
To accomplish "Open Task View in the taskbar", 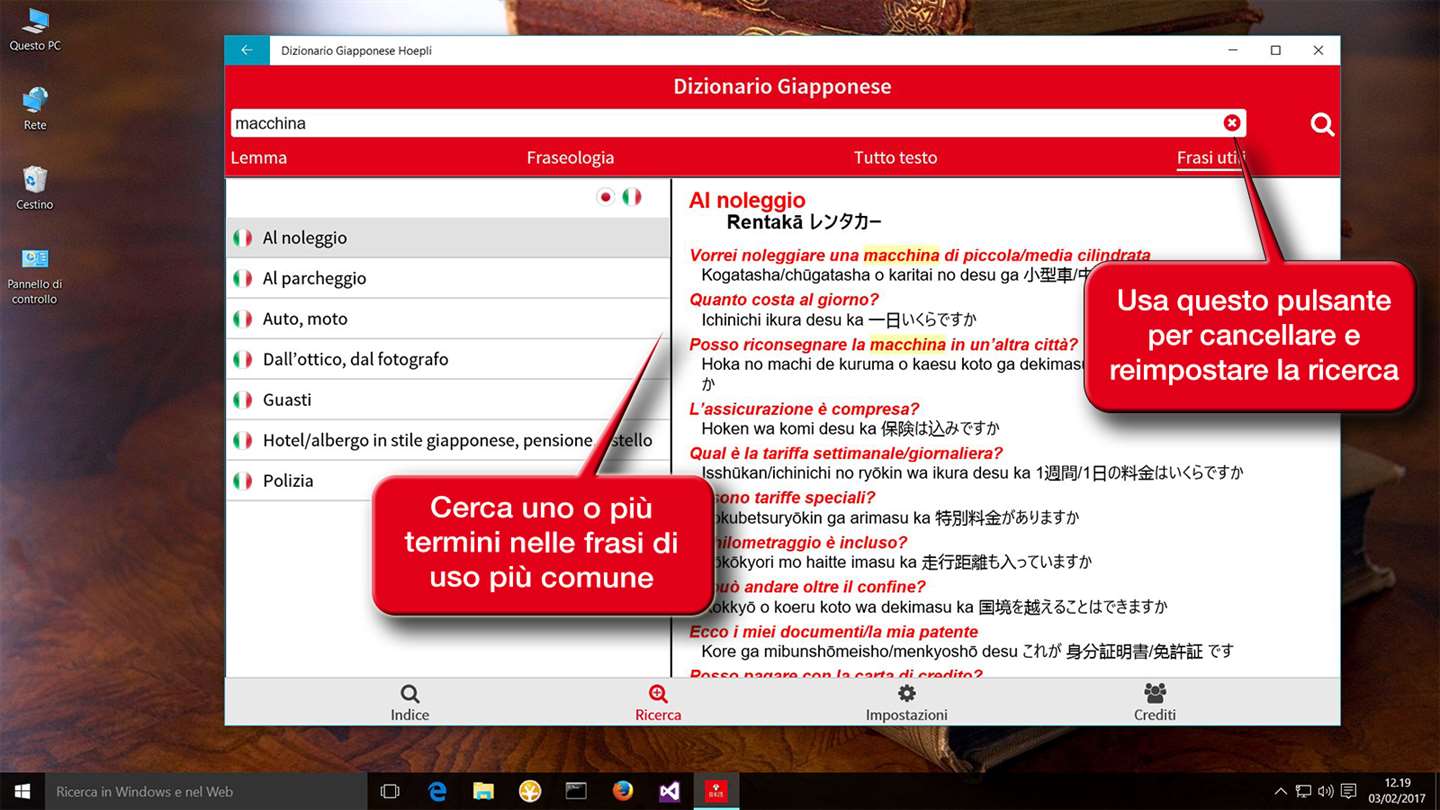I will pyautogui.click(x=390, y=791).
